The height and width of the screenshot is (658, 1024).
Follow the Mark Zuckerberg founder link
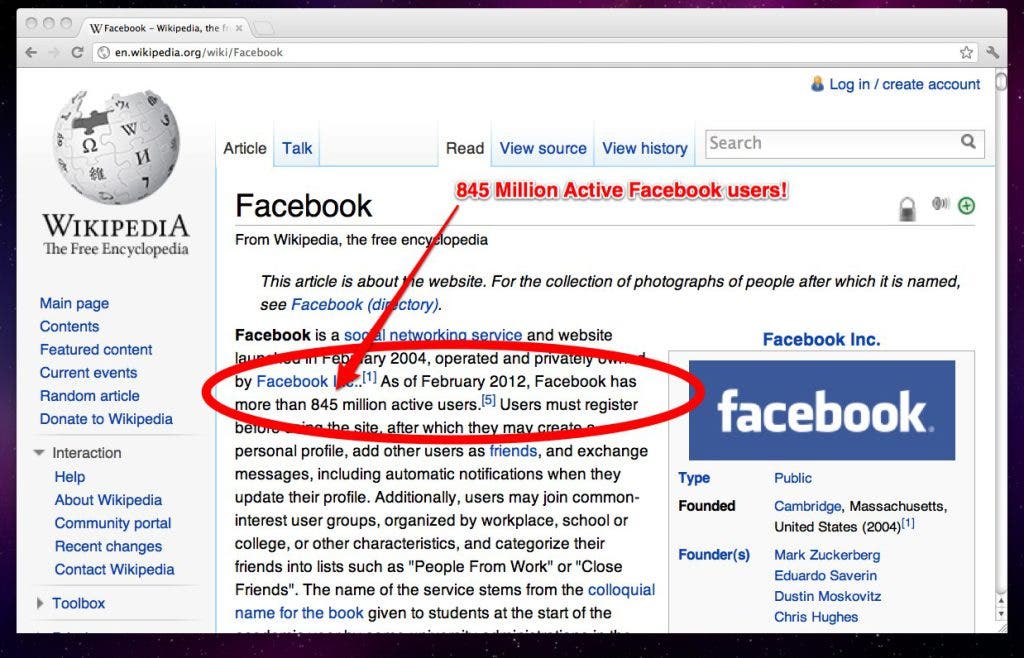tap(826, 554)
